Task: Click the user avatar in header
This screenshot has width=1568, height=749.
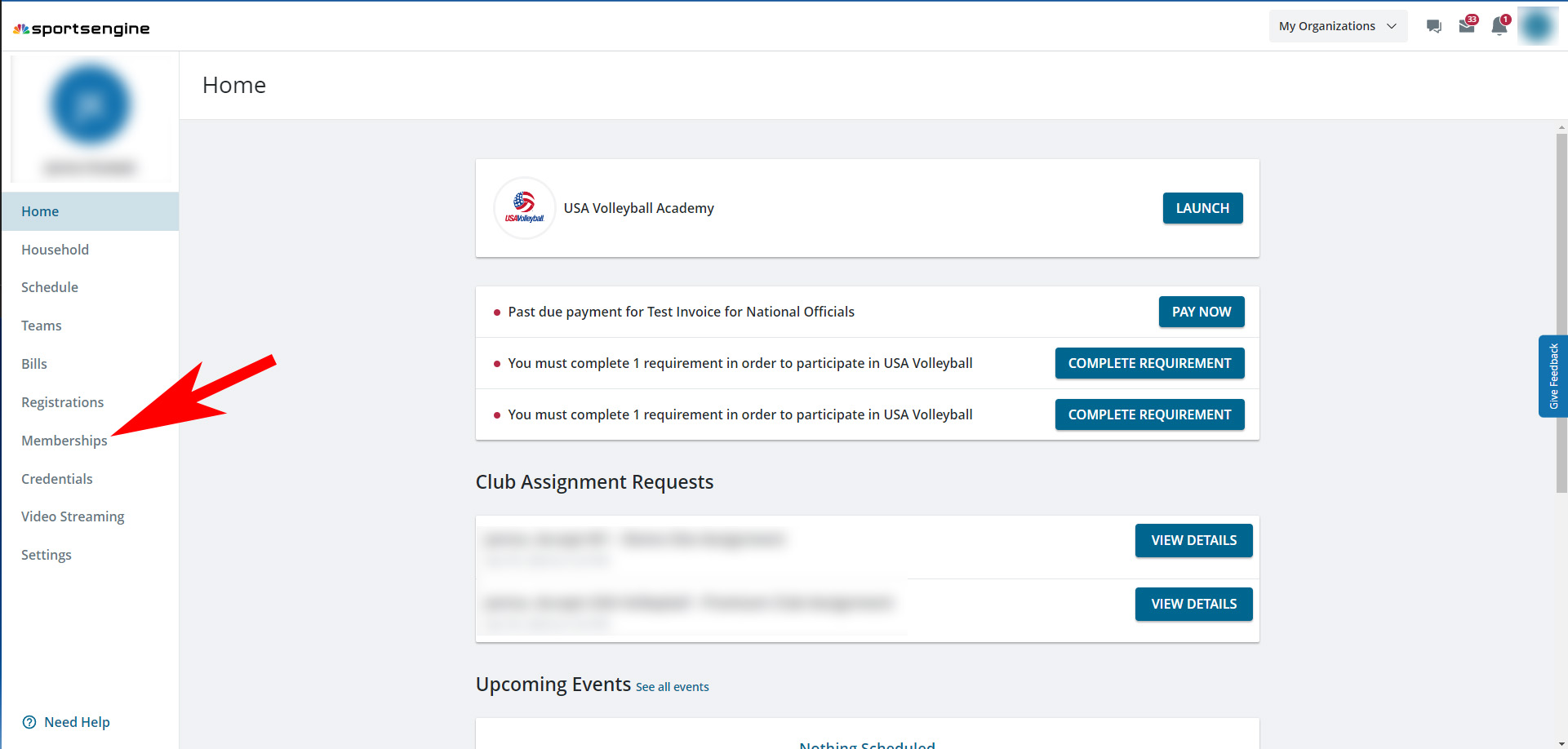Action: 1537,26
